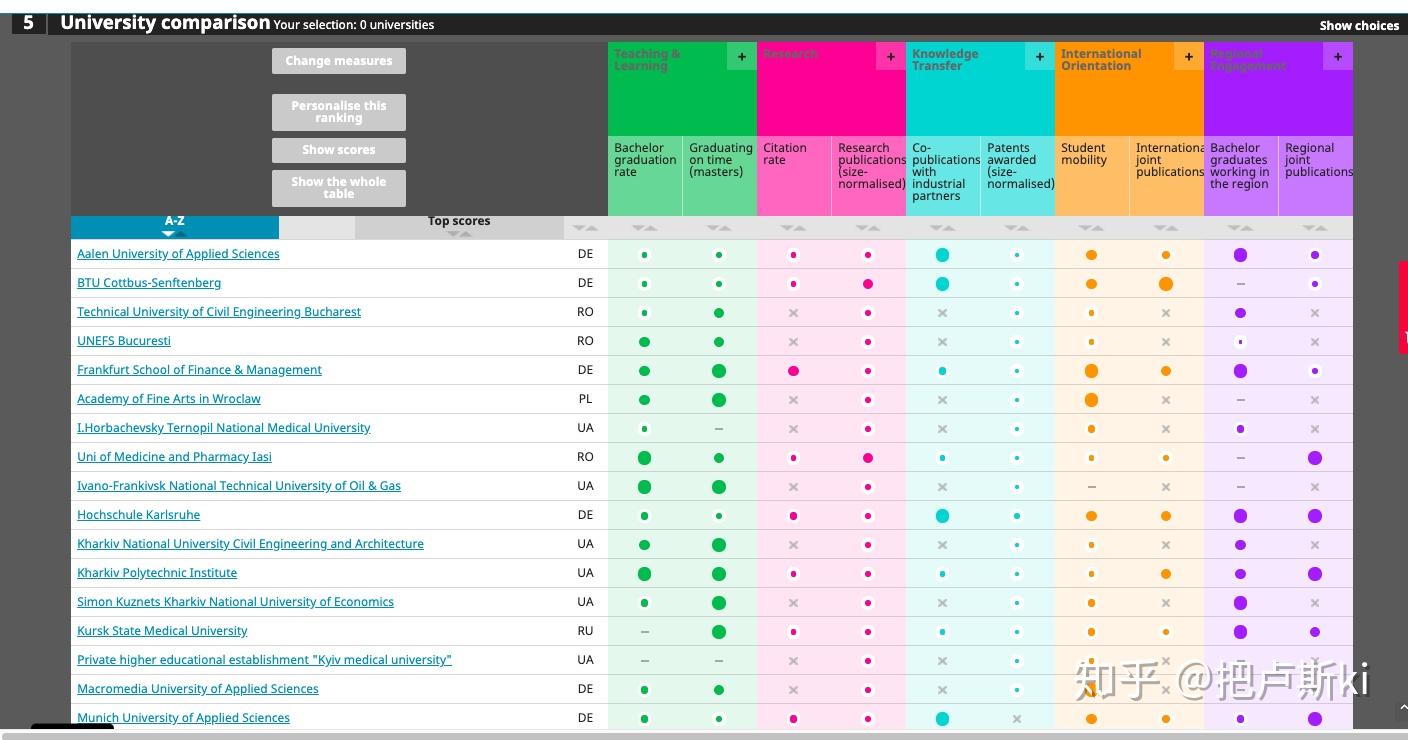Click RU country code for Kursk

pos(586,631)
